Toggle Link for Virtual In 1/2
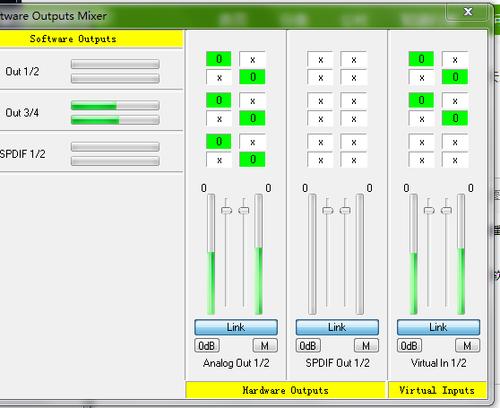 tap(439, 327)
